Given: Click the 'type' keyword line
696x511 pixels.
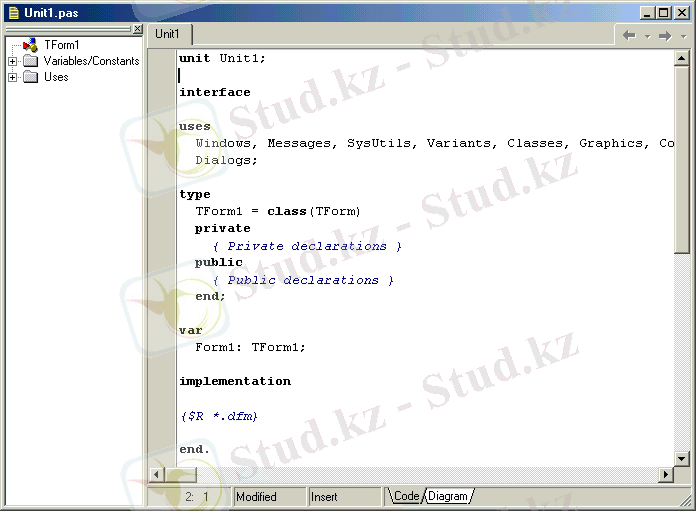Looking at the screenshot, I should pyautogui.click(x=195, y=194).
